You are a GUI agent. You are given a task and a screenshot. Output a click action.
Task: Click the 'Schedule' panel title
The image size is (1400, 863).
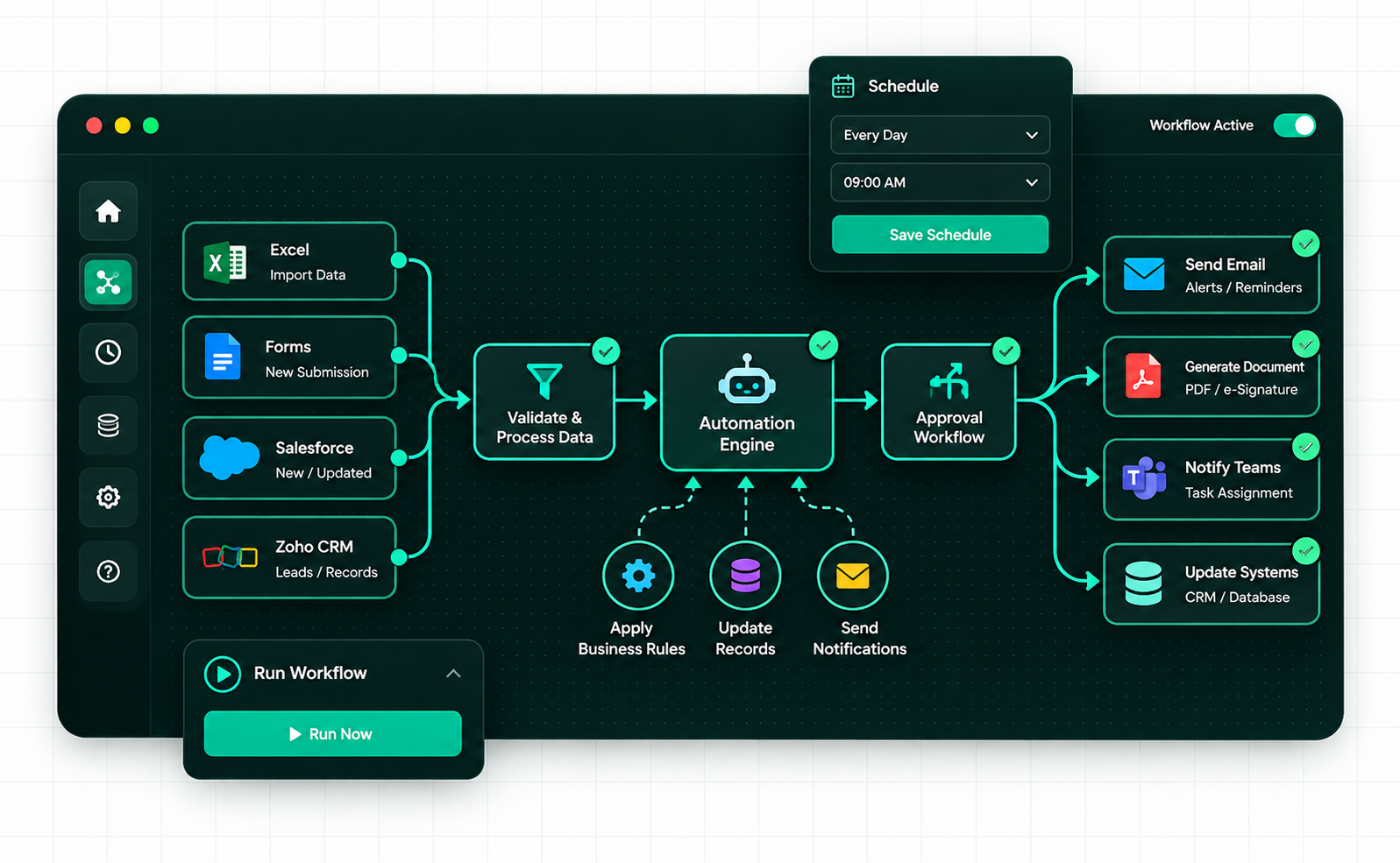click(x=903, y=86)
